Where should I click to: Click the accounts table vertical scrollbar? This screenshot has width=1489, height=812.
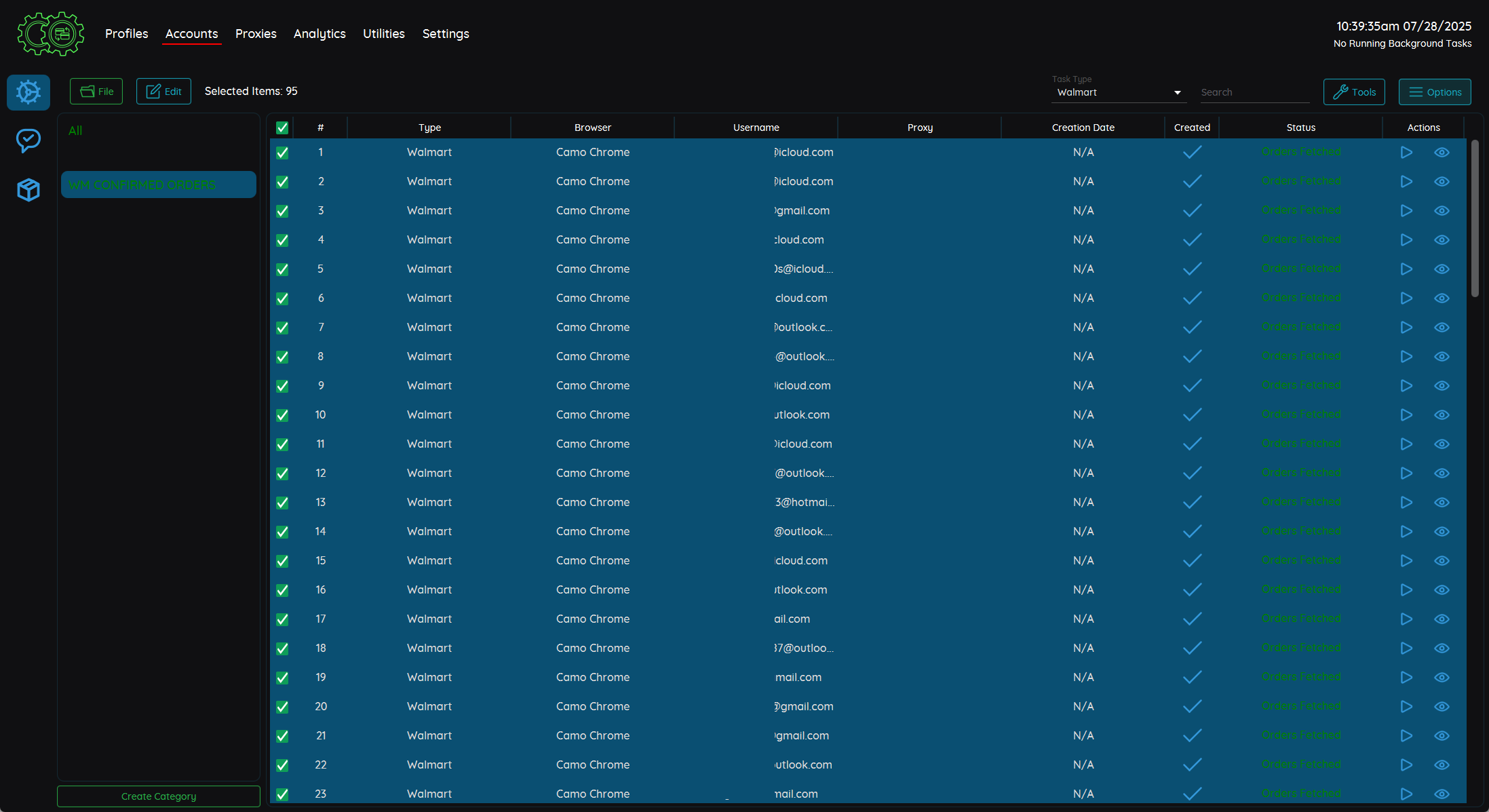click(1475, 218)
